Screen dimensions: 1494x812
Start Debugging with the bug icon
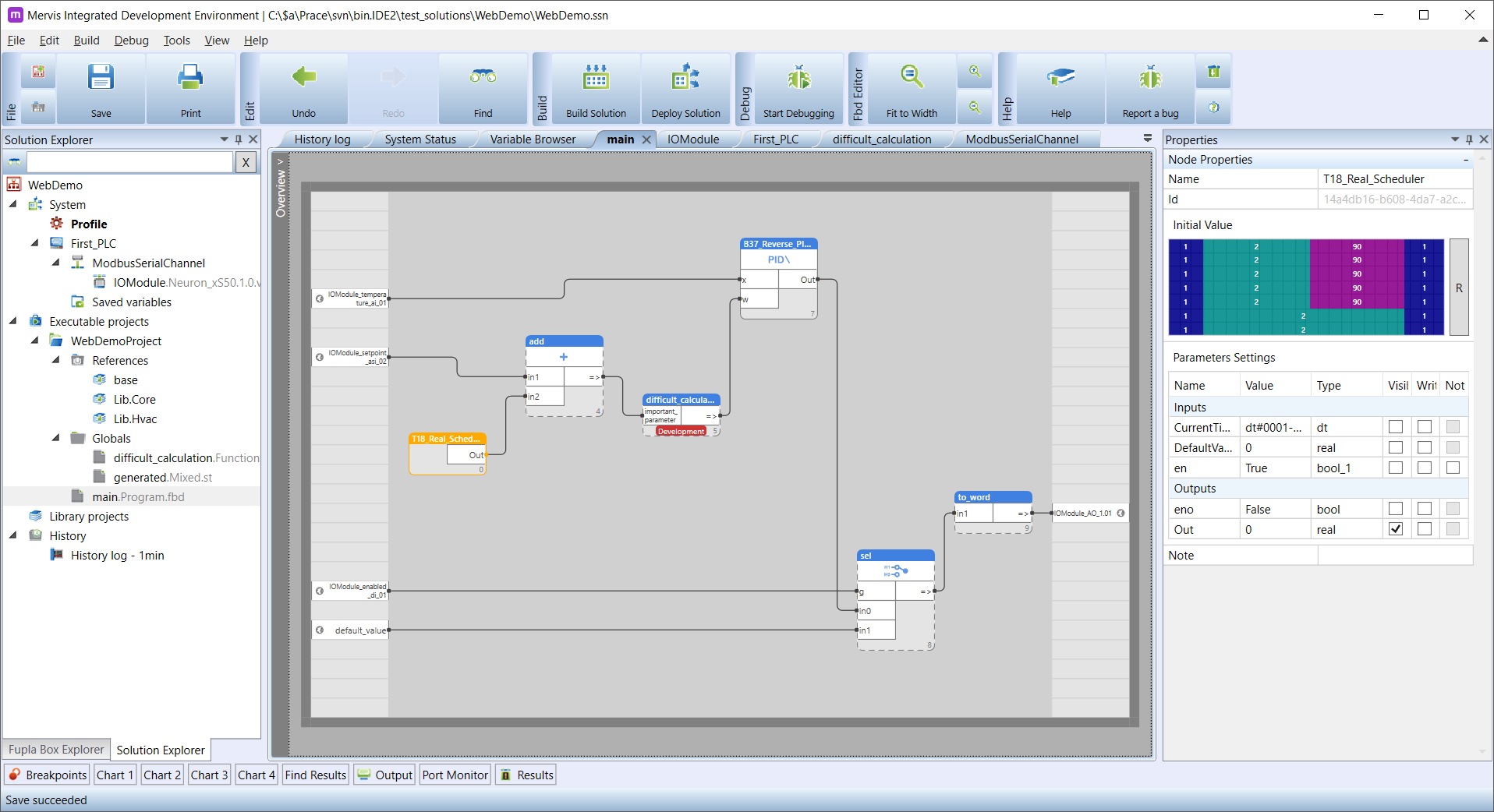798,78
